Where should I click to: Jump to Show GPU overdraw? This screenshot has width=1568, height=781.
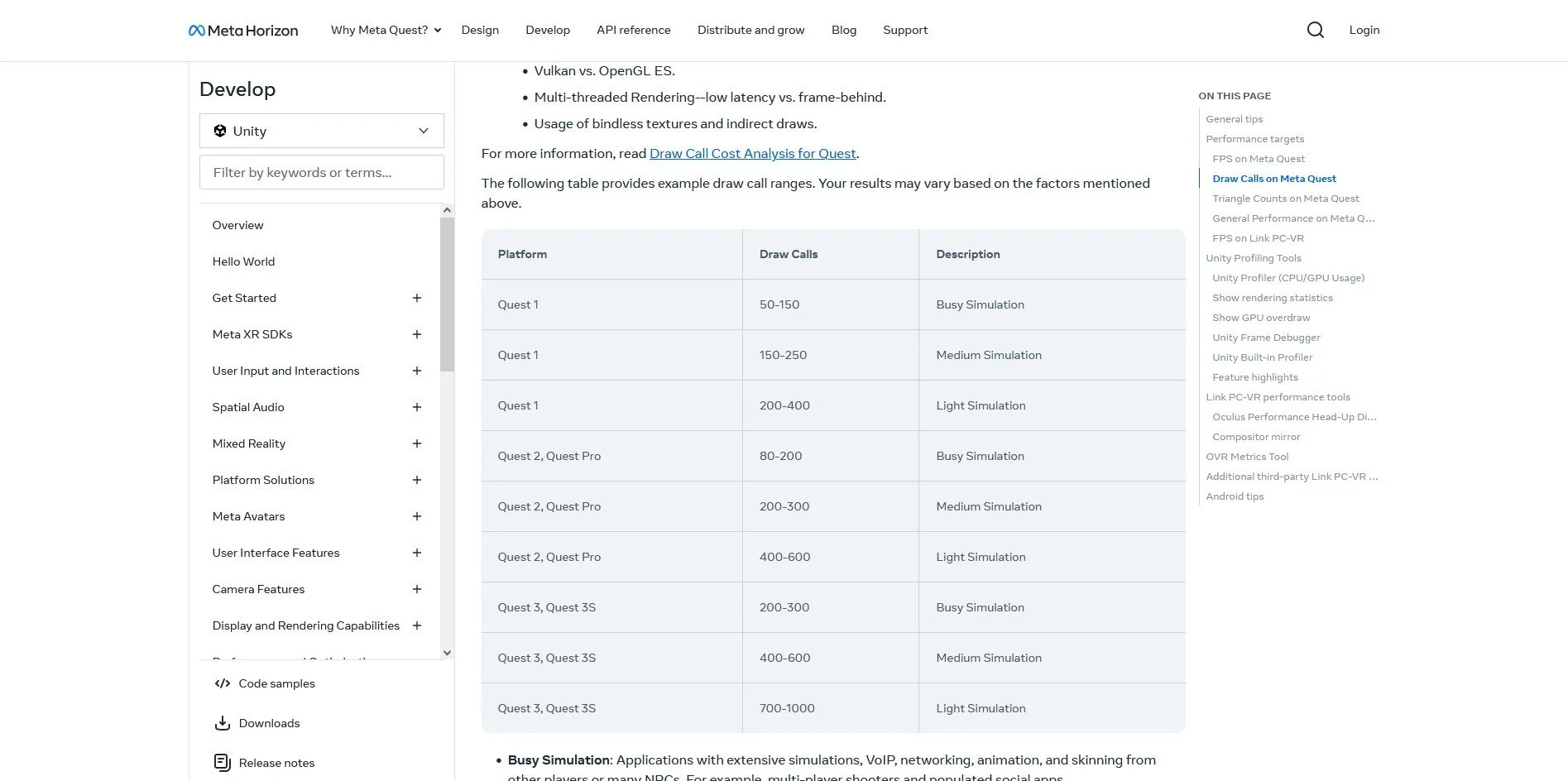tap(1261, 318)
